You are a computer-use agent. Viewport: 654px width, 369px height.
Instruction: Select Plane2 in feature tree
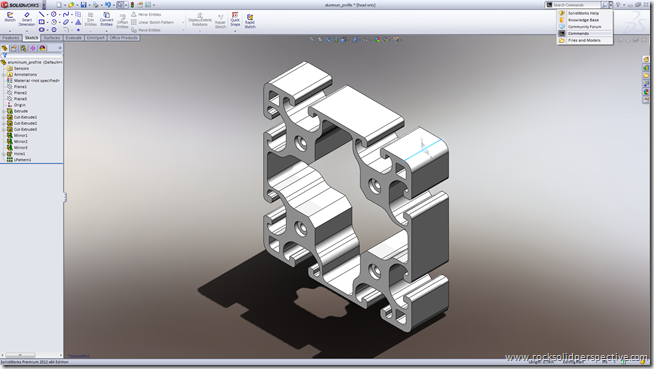(17, 93)
